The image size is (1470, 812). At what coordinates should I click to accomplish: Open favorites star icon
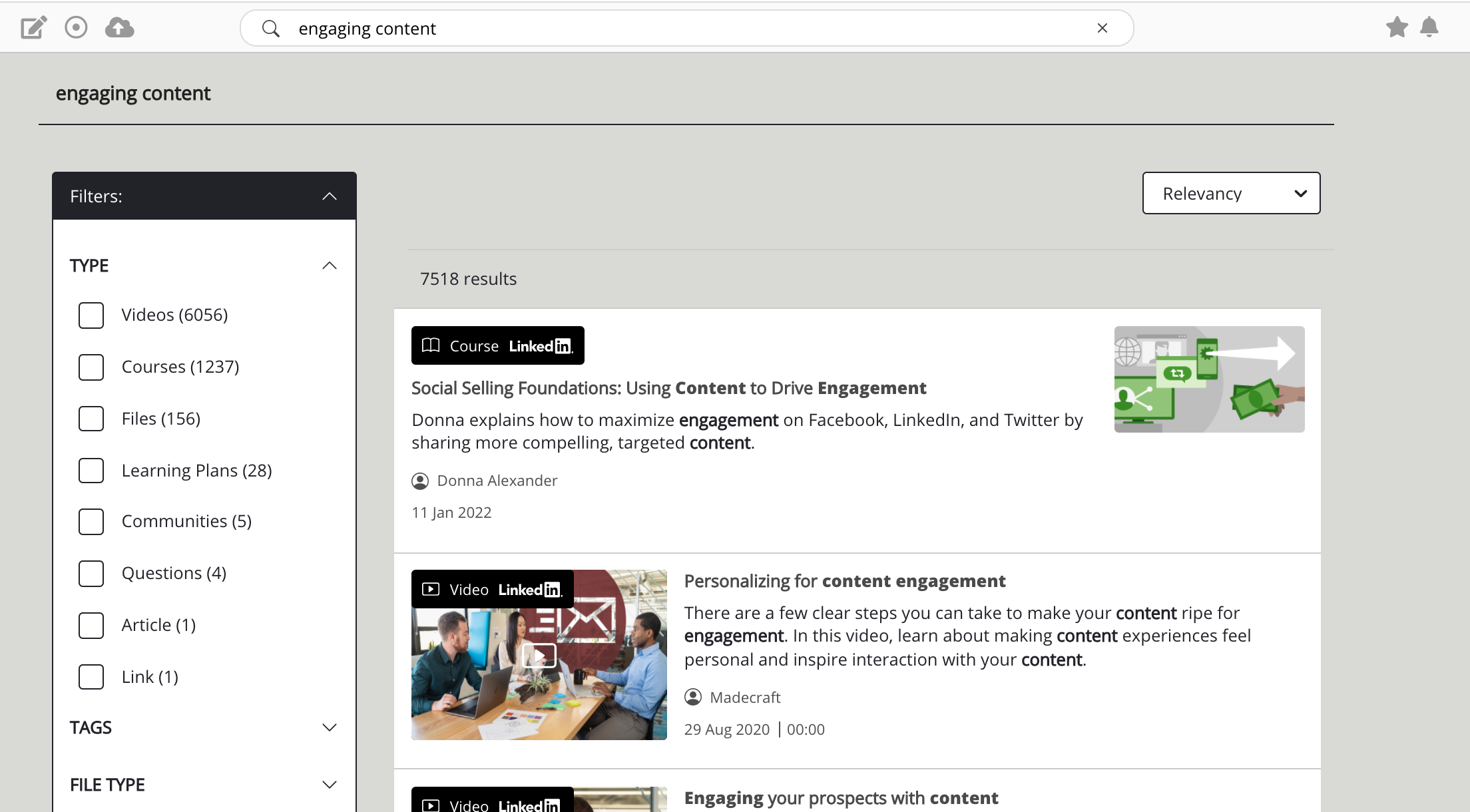point(1397,27)
